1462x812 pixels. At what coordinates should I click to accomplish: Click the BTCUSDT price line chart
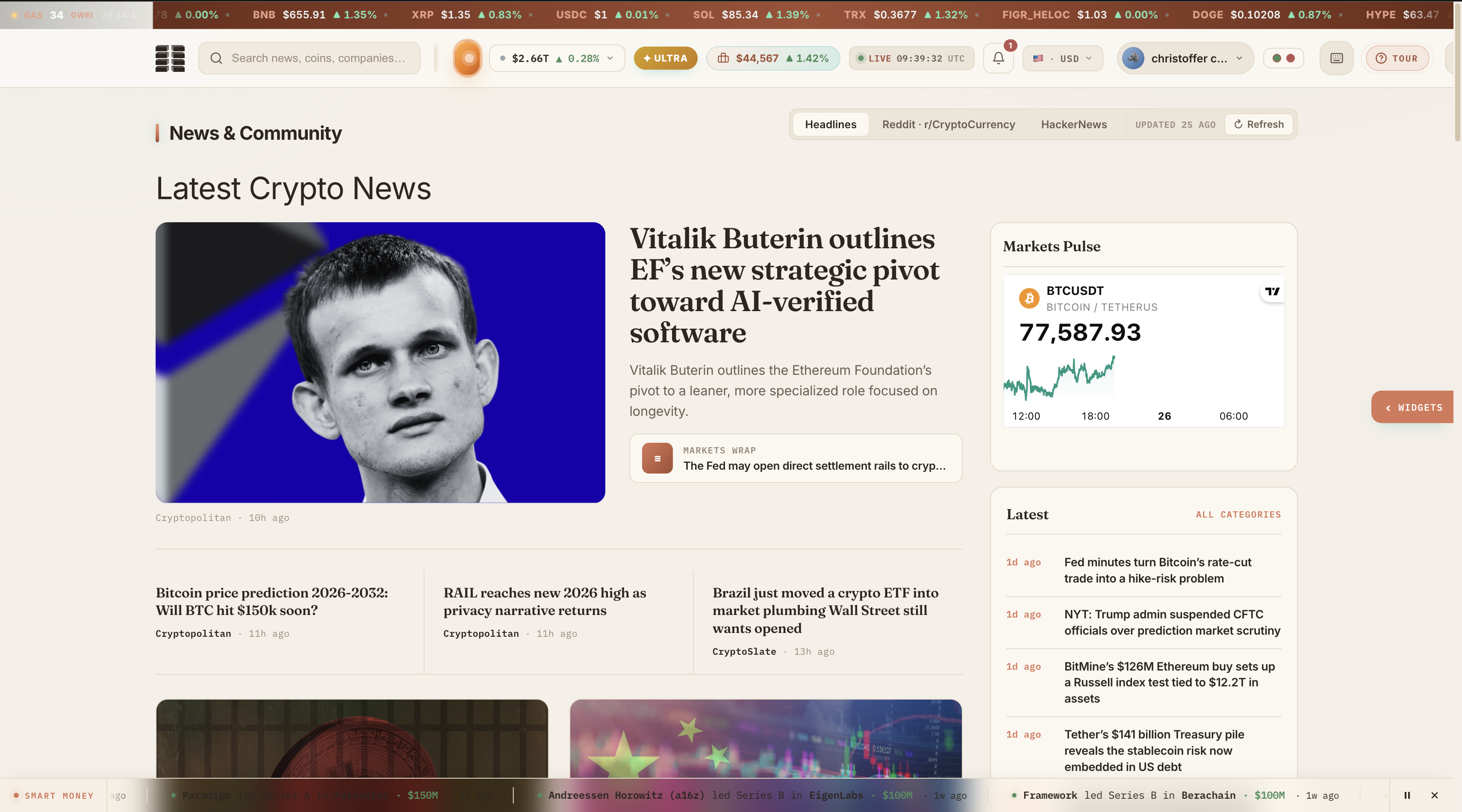[1060, 379]
